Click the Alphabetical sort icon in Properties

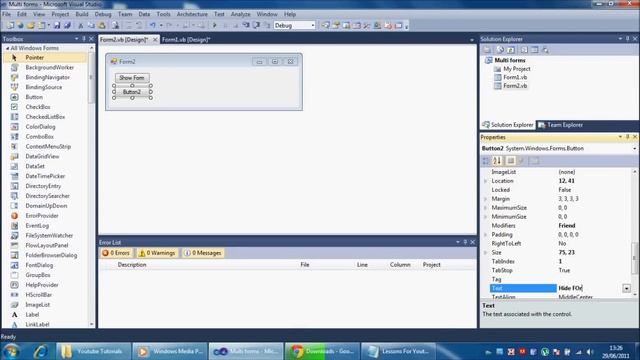[497, 161]
